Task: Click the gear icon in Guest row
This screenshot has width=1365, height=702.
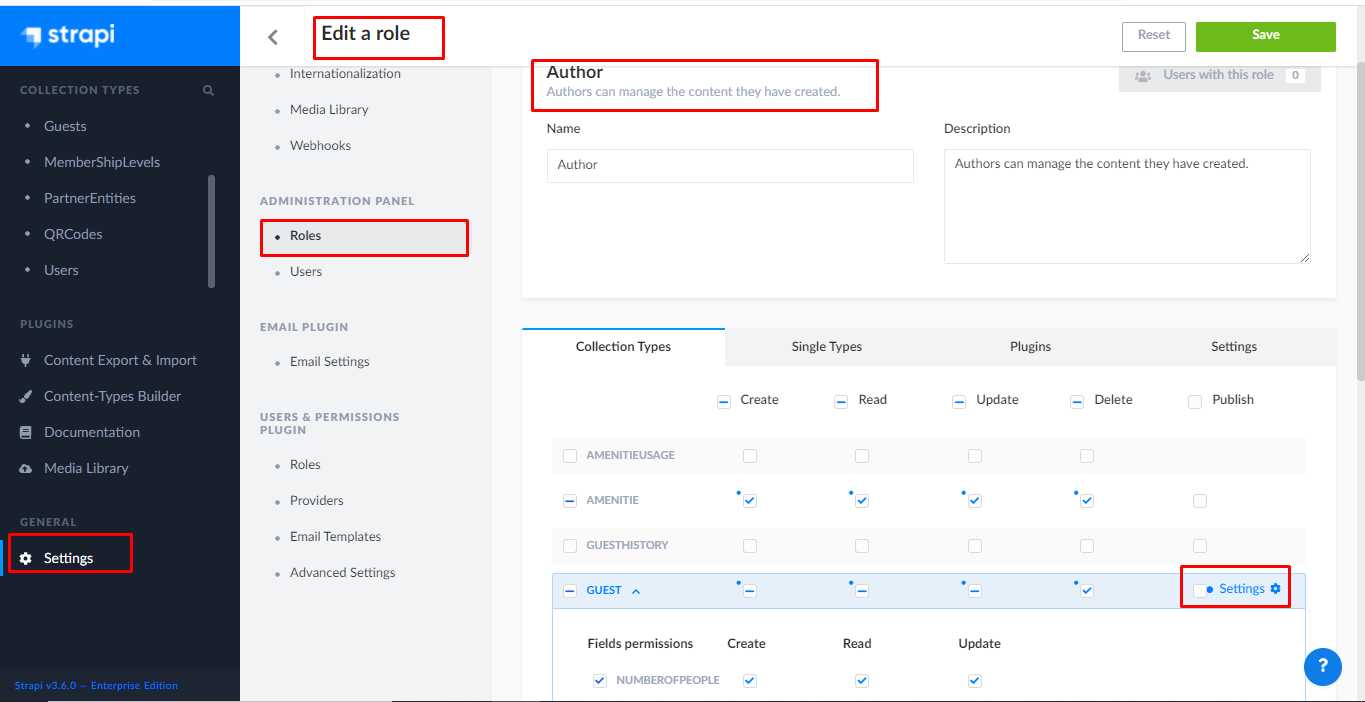Action: coord(1275,589)
